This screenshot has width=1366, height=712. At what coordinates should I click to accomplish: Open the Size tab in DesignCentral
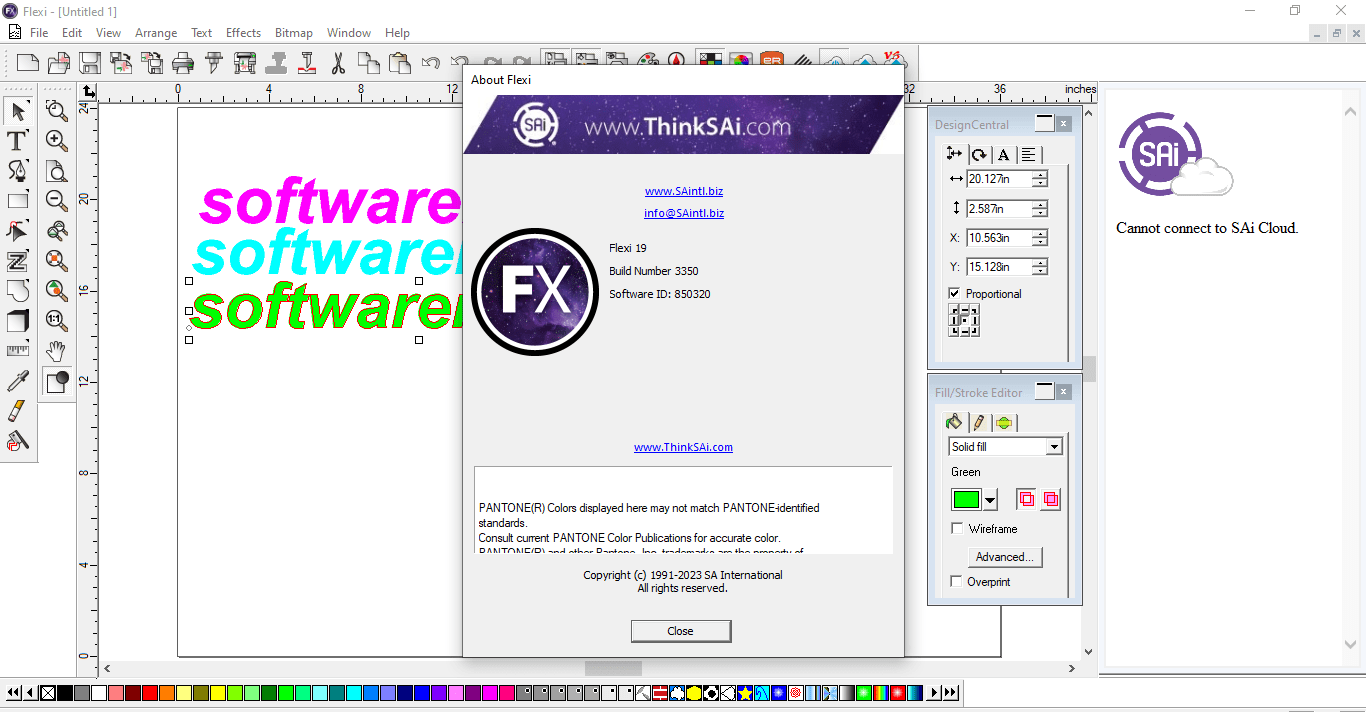(x=954, y=154)
